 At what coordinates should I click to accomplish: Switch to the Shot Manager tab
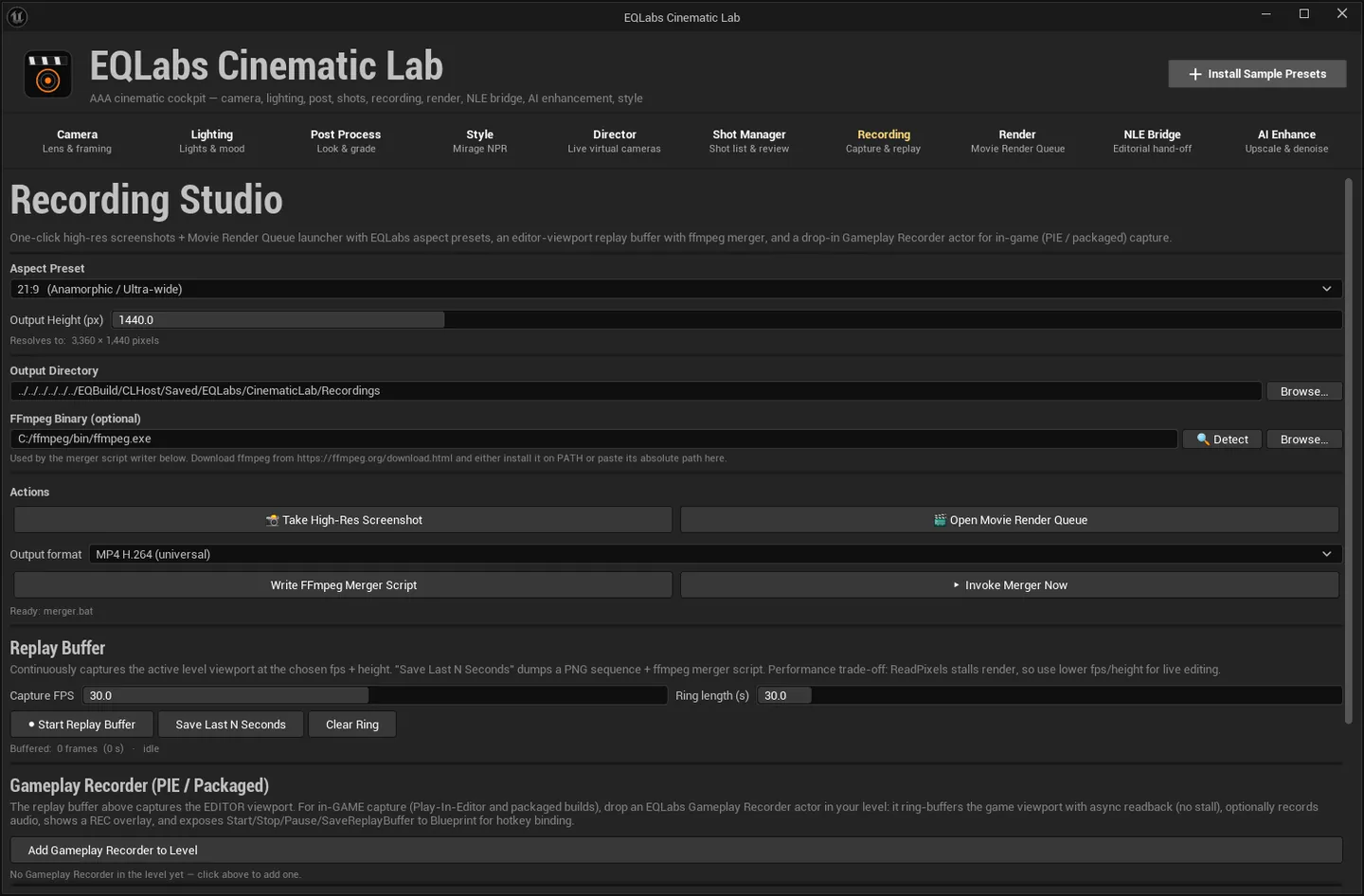[x=749, y=141]
